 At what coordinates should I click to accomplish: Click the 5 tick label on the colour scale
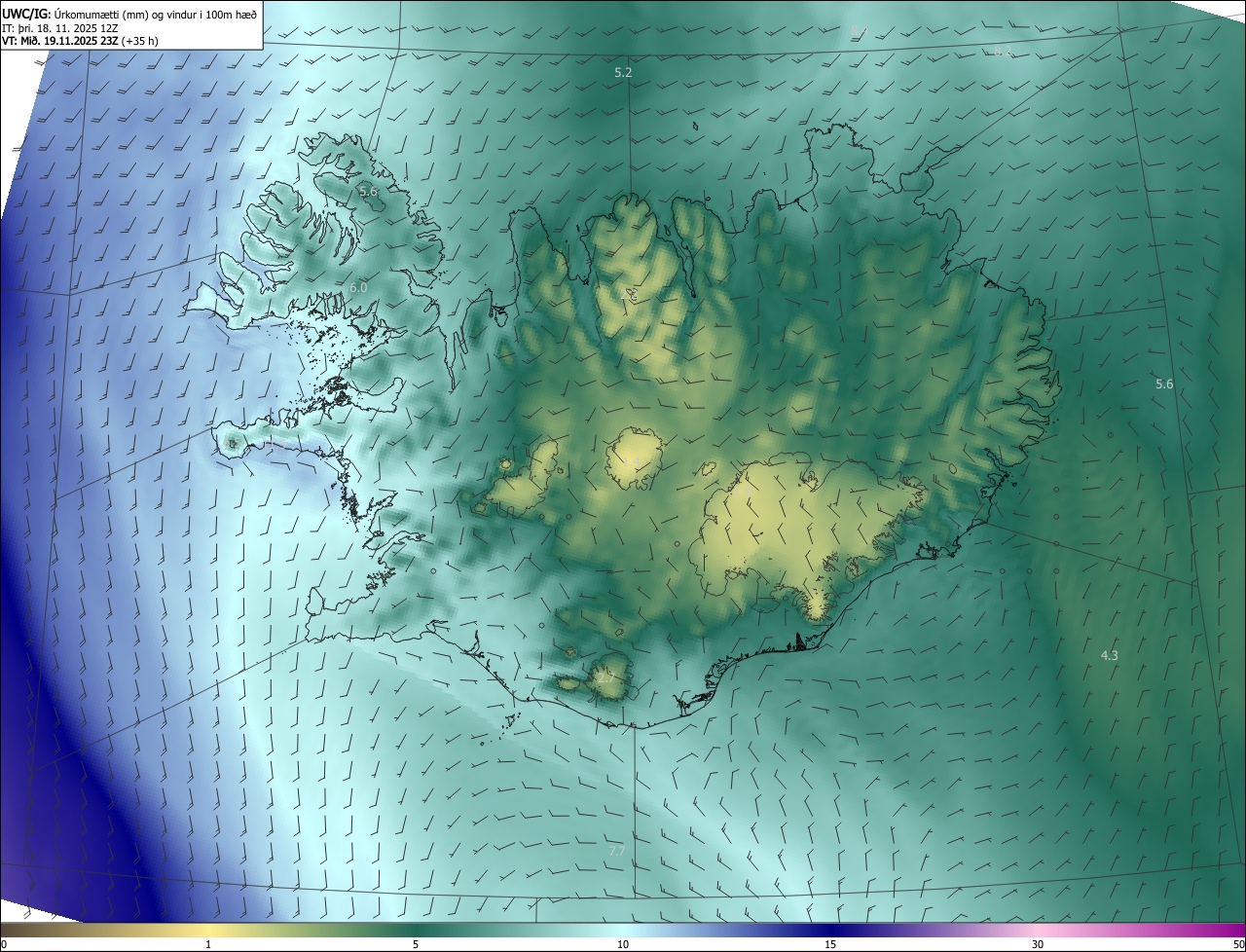tap(416, 945)
